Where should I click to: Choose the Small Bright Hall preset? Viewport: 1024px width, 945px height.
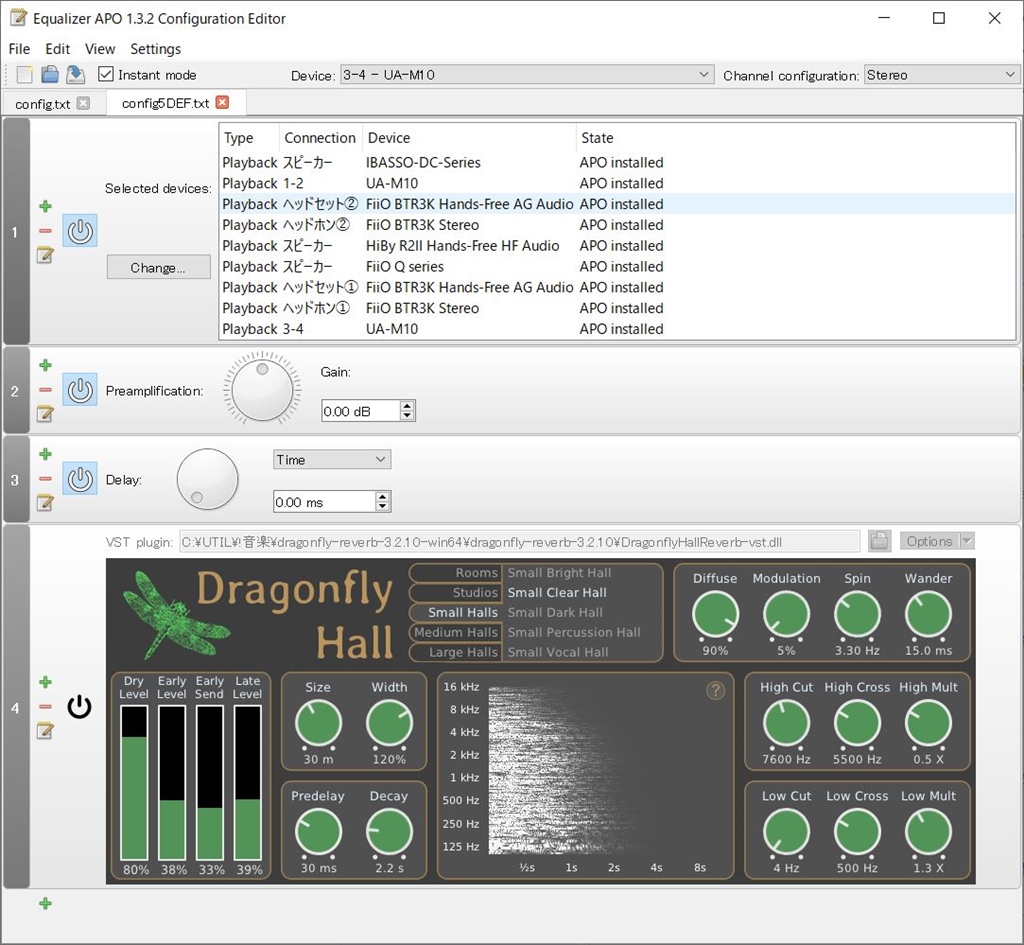560,573
